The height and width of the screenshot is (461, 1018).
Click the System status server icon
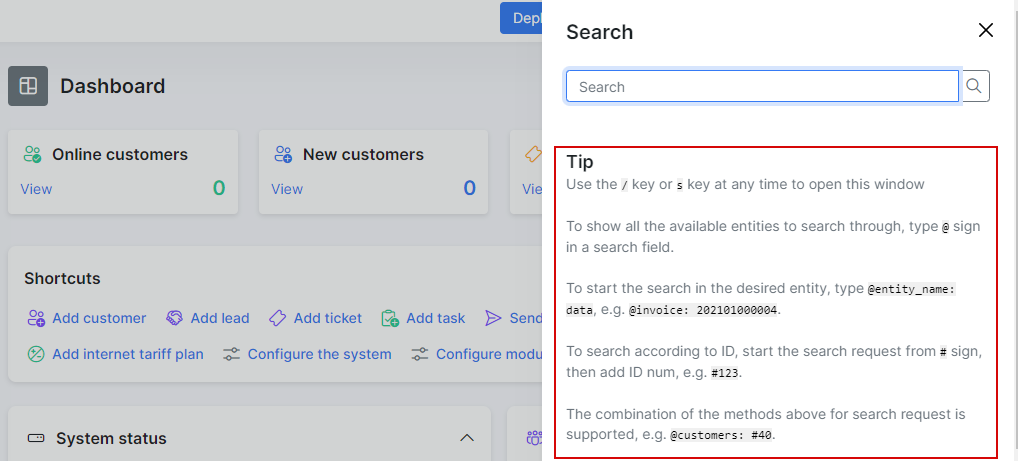coord(36,438)
